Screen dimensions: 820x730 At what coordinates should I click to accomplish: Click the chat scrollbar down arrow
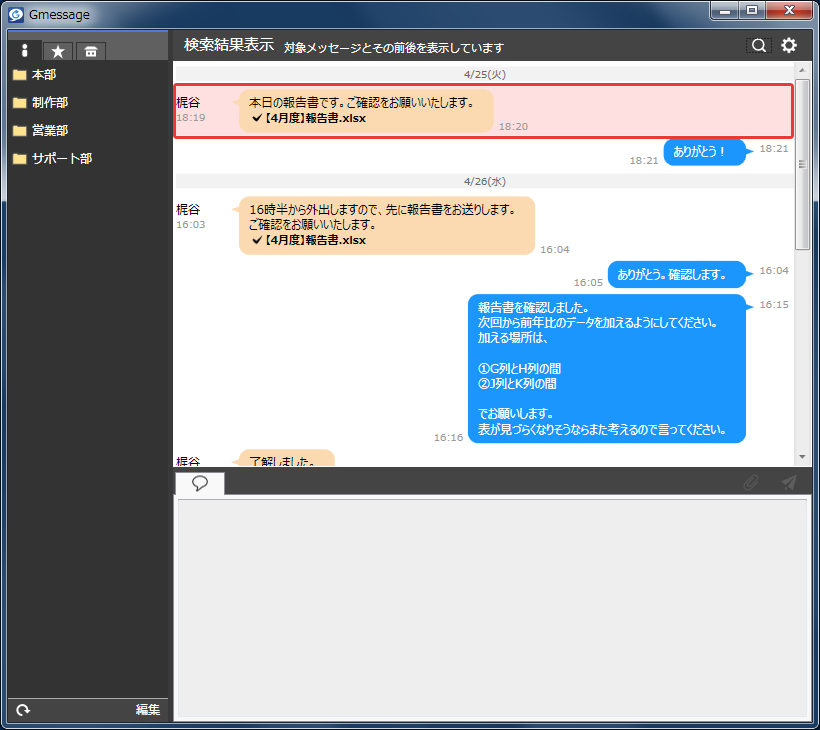tap(802, 457)
